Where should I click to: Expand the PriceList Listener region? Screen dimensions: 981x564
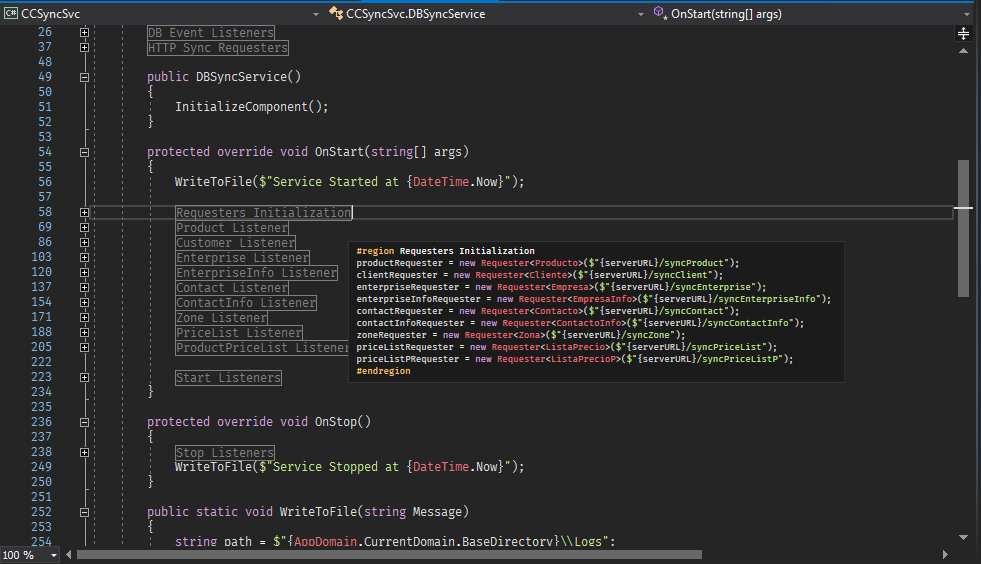pyautogui.click(x=84, y=332)
